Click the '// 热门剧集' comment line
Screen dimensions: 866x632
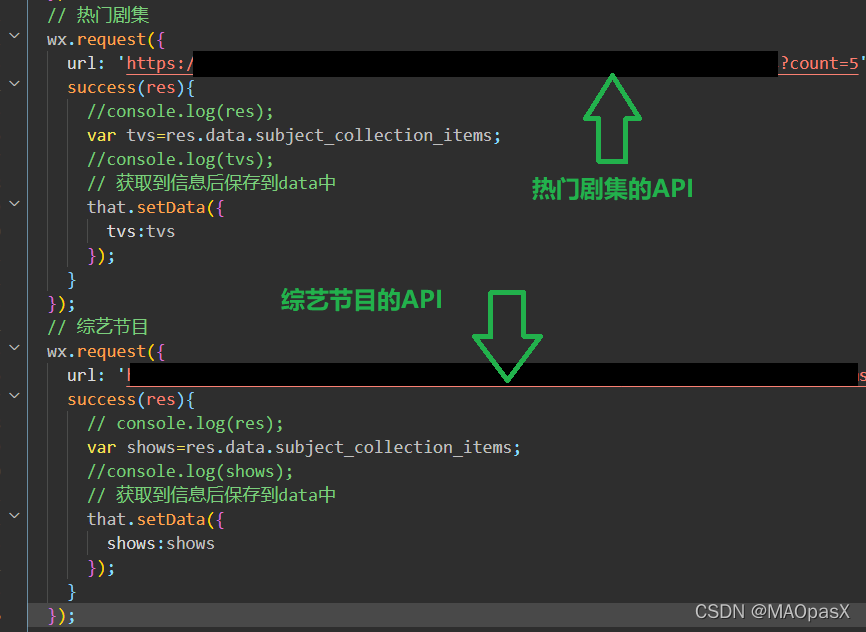pos(98,15)
